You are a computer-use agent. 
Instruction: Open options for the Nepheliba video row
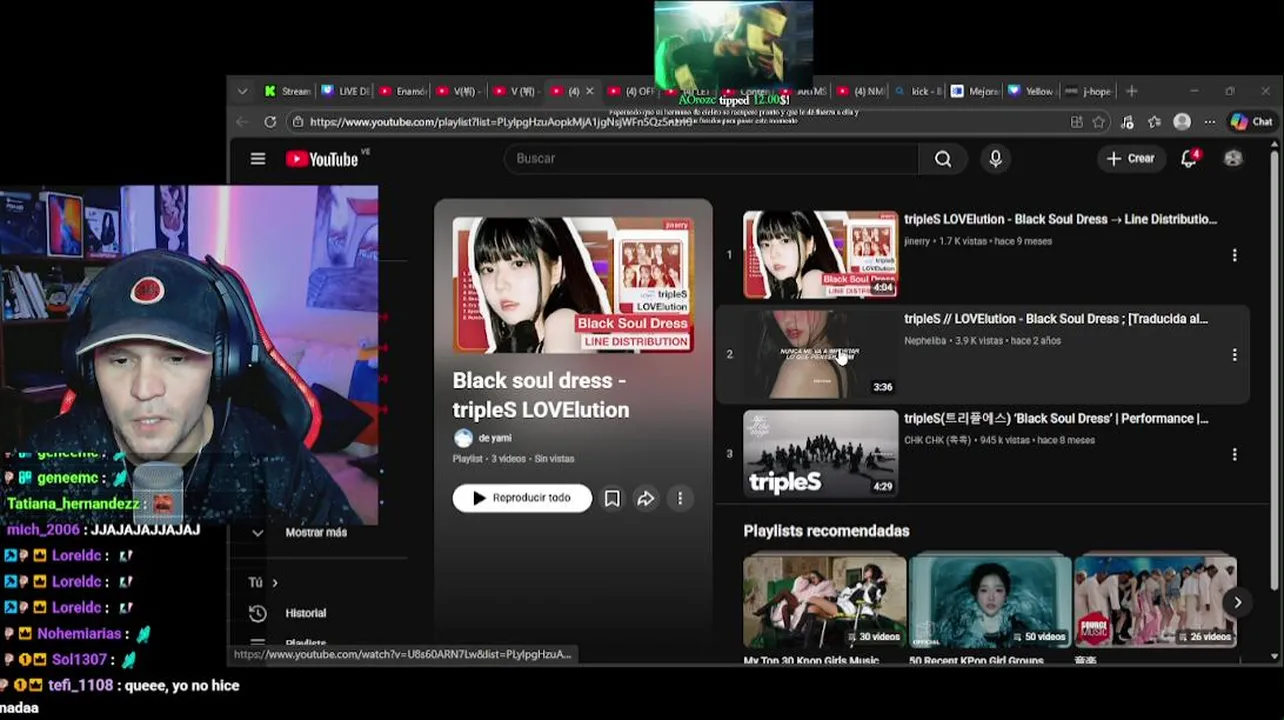1234,355
